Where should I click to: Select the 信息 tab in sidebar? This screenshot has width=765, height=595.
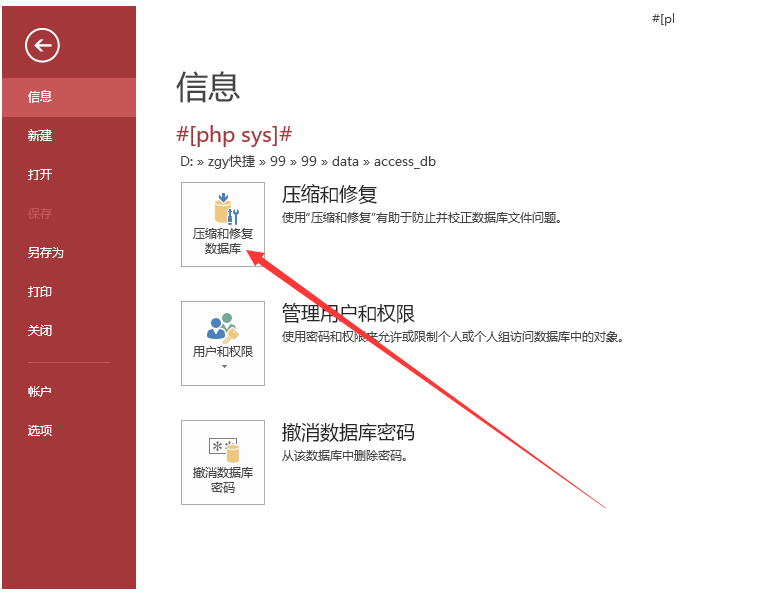40,97
